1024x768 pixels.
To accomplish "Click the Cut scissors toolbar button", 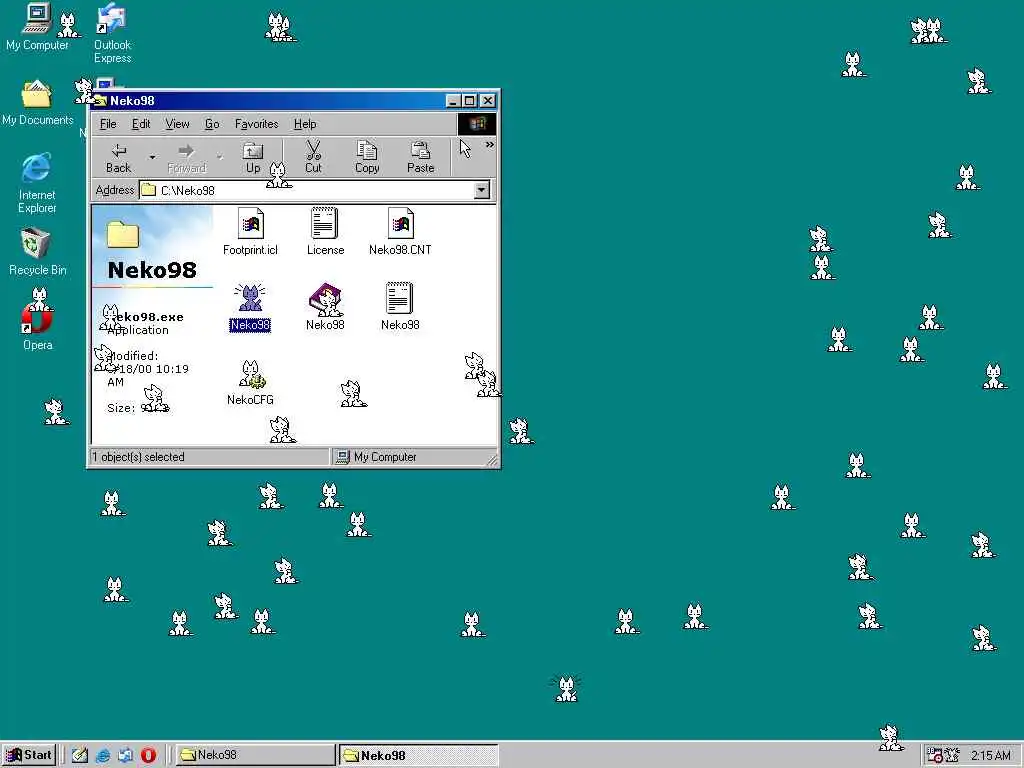I will (x=313, y=158).
